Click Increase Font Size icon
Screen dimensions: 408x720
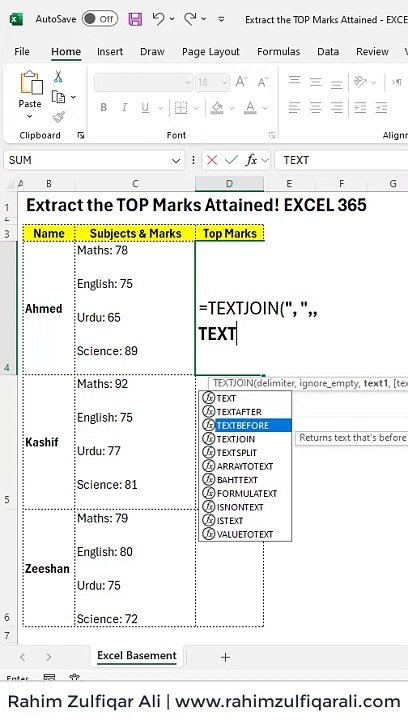click(x=241, y=82)
